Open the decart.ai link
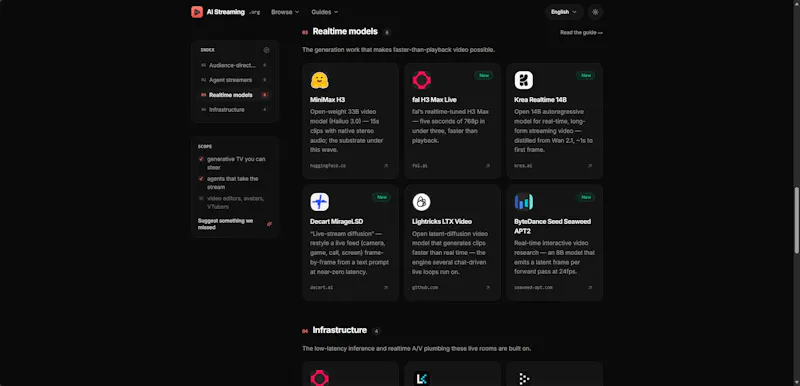 pos(321,288)
